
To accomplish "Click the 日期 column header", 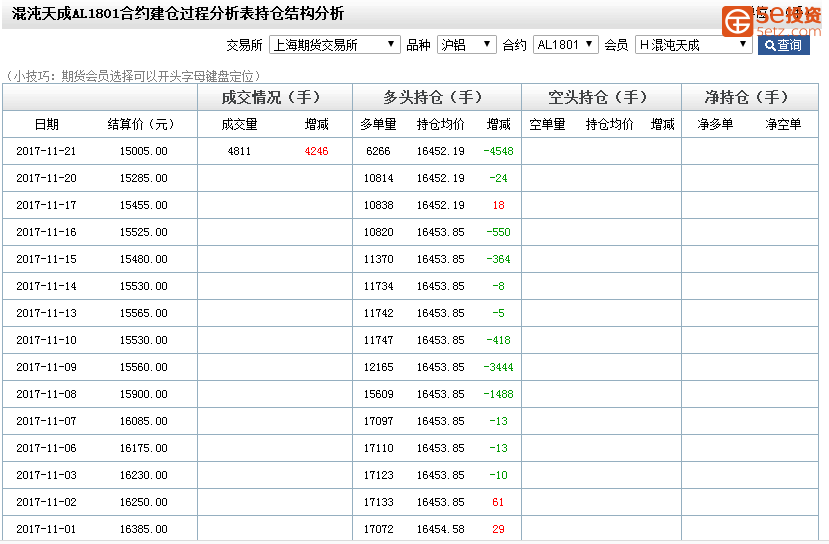I will coord(47,124).
